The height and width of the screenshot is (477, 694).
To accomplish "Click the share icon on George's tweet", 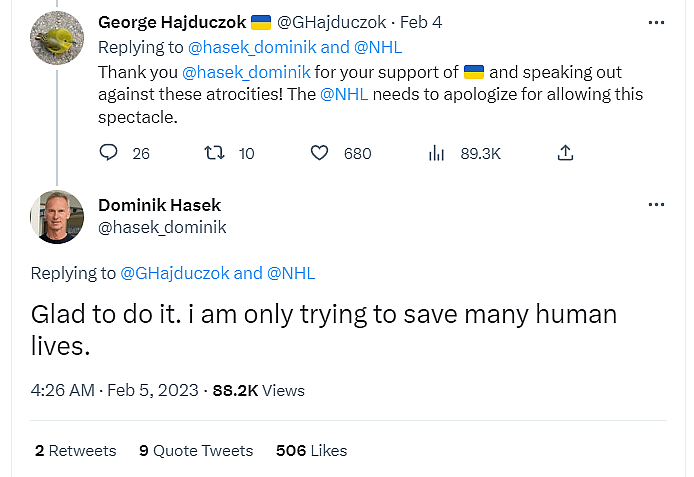I will click(x=565, y=153).
